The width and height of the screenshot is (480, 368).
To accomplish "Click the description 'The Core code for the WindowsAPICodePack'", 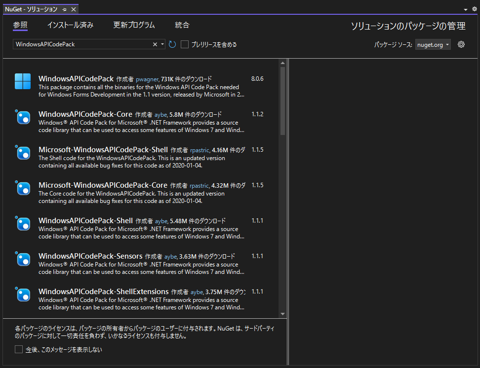I will pyautogui.click(x=131, y=197).
